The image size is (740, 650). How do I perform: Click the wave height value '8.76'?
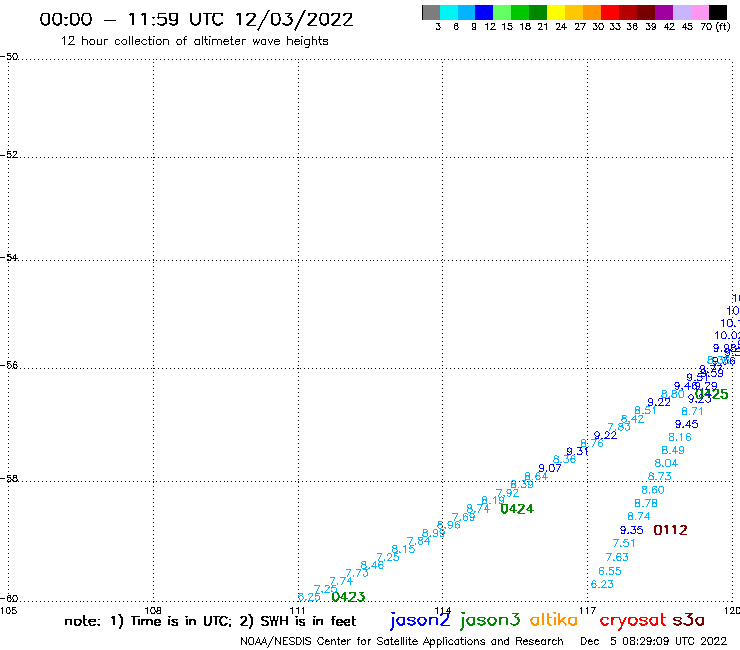click(592, 444)
